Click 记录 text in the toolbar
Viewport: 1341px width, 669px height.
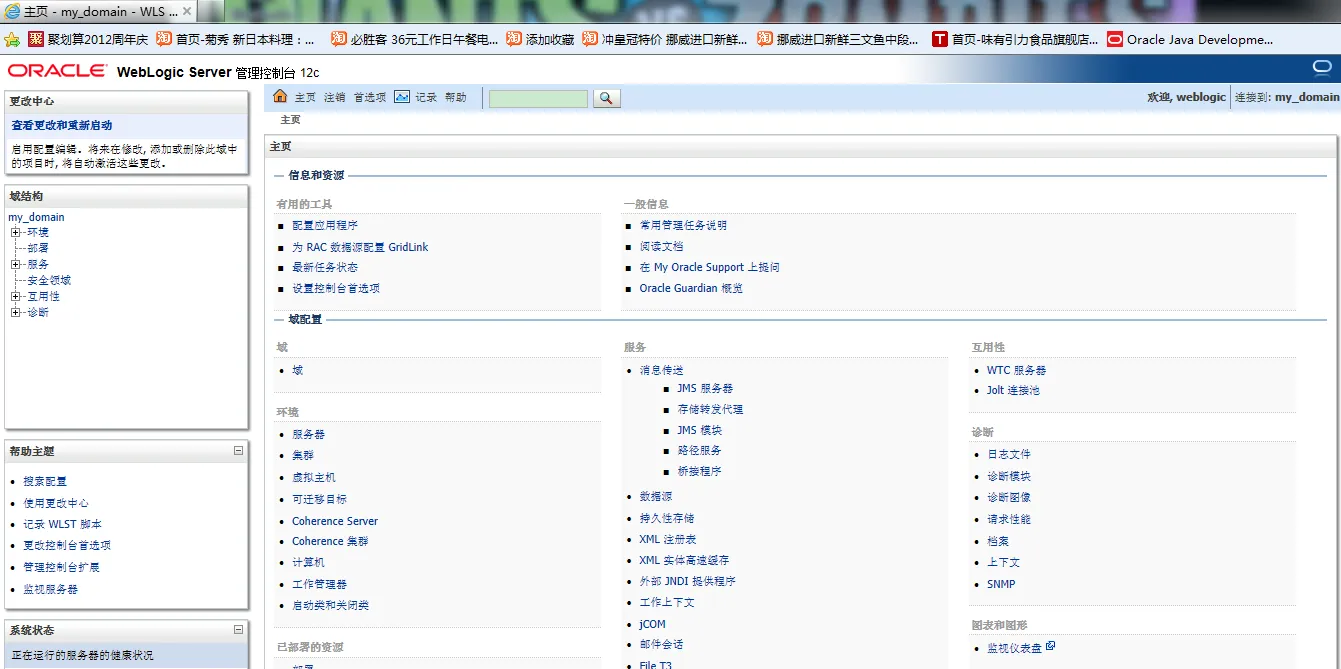427,98
